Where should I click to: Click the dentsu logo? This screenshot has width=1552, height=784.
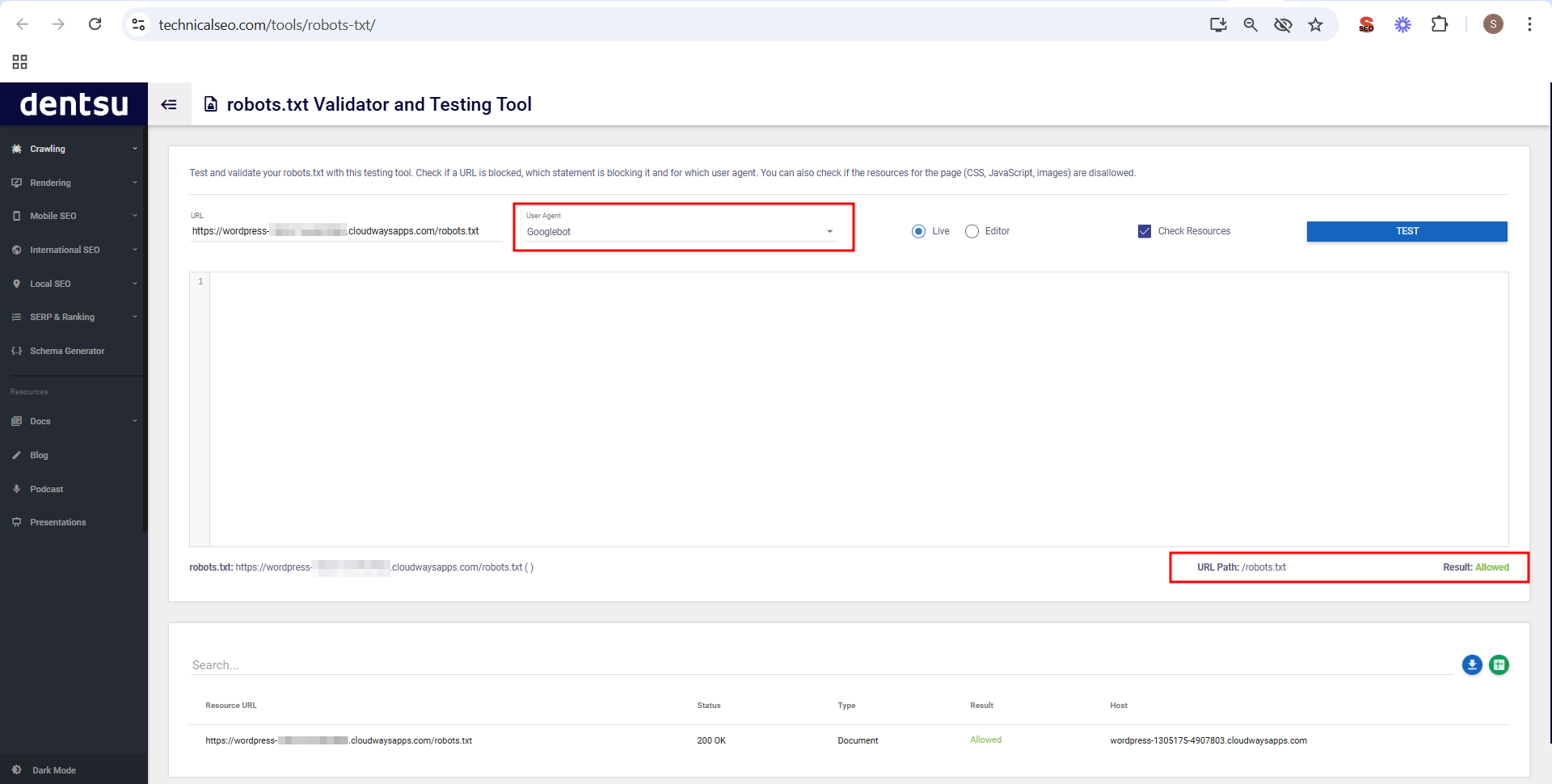(74, 104)
